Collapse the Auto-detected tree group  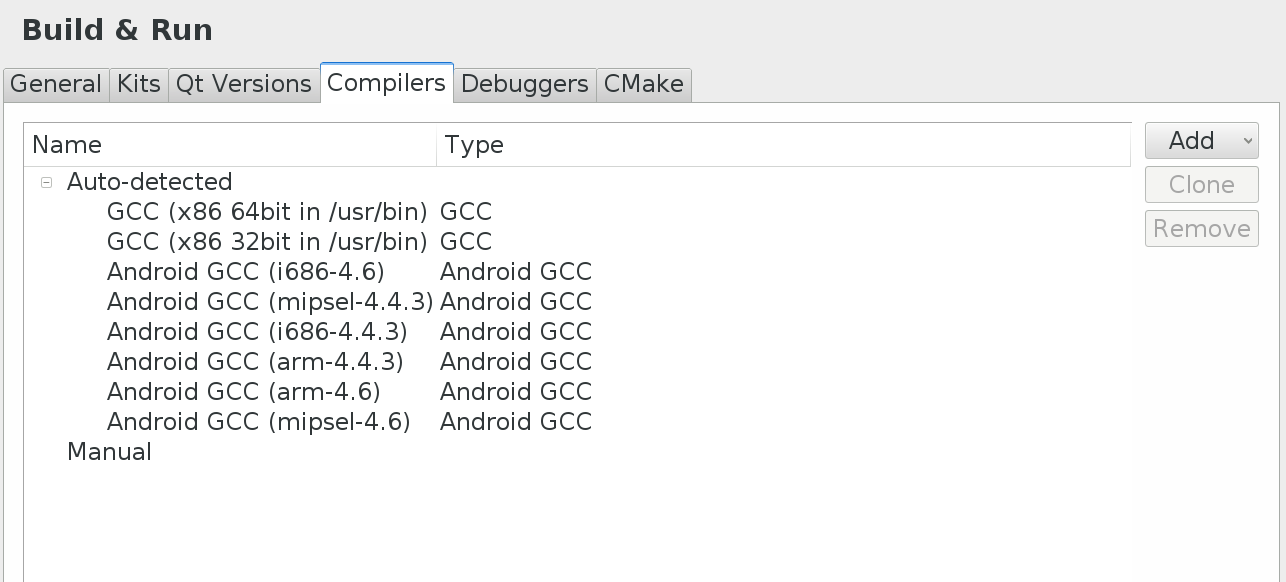(46, 183)
